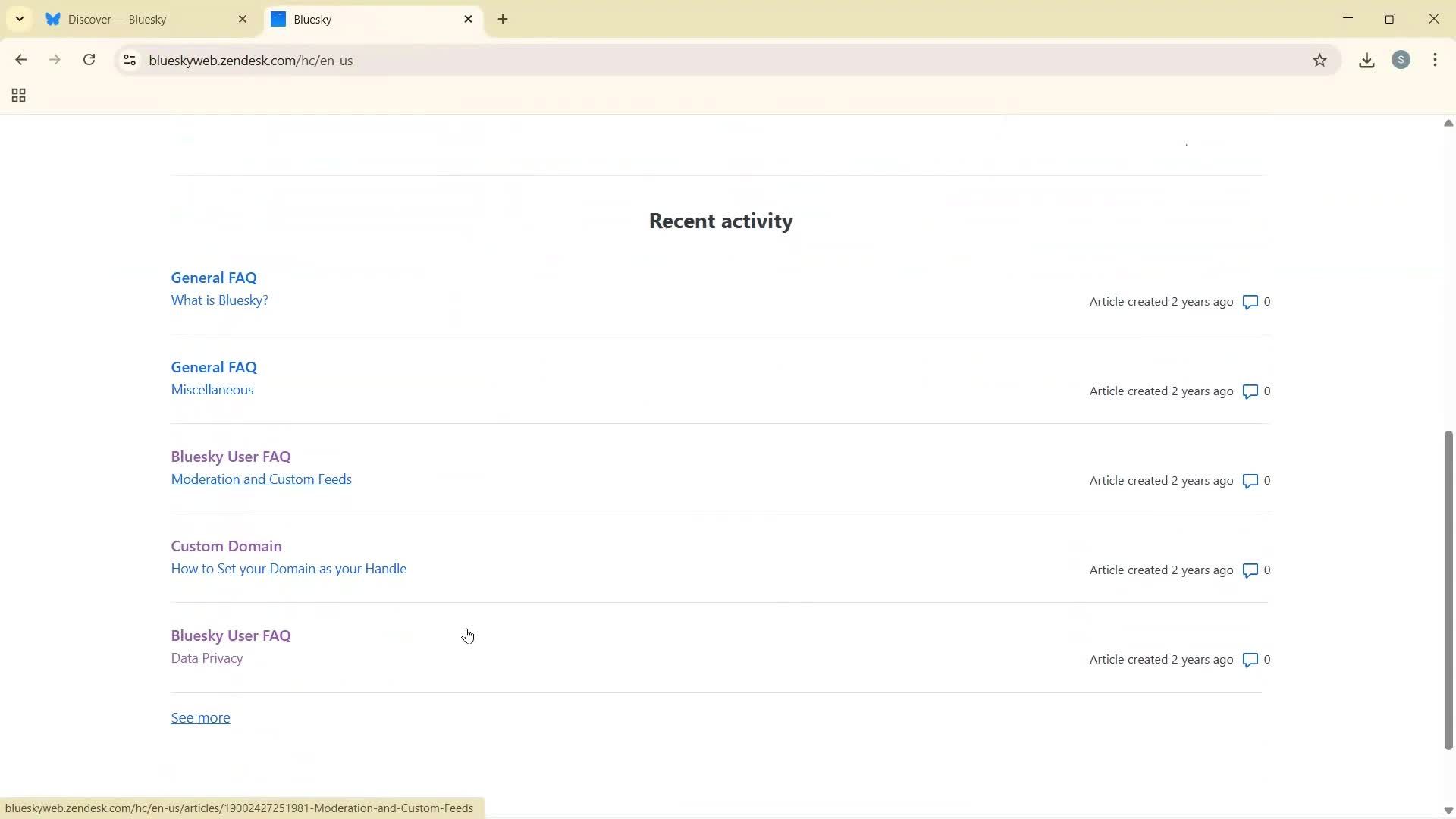
Task: View site information in the address bar
Action: click(x=129, y=60)
